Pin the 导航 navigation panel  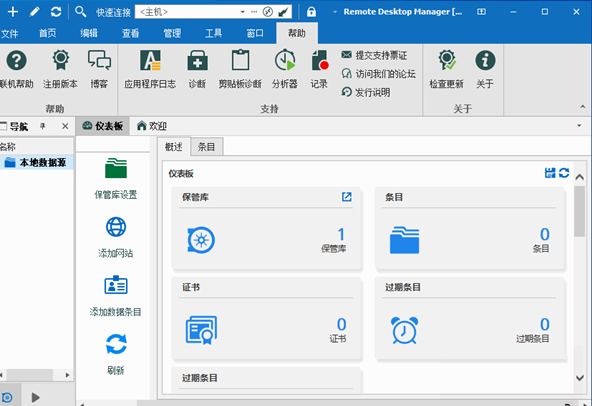pyautogui.click(x=43, y=126)
